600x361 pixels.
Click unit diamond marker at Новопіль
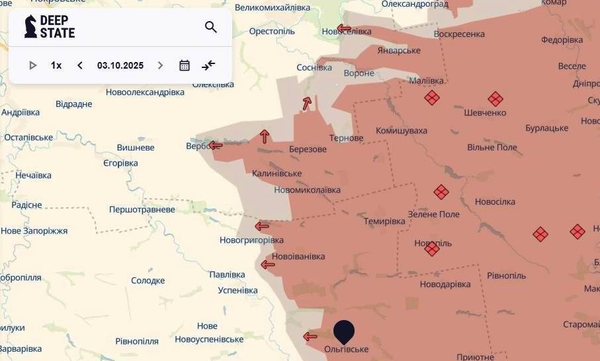(x=432, y=249)
